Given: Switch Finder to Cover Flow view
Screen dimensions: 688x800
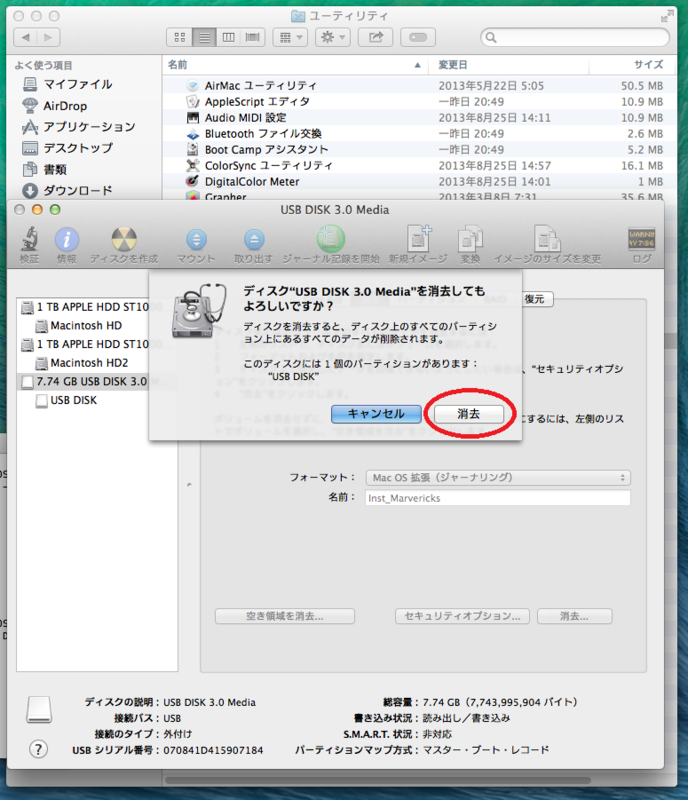Looking at the screenshot, I should pos(253,37).
